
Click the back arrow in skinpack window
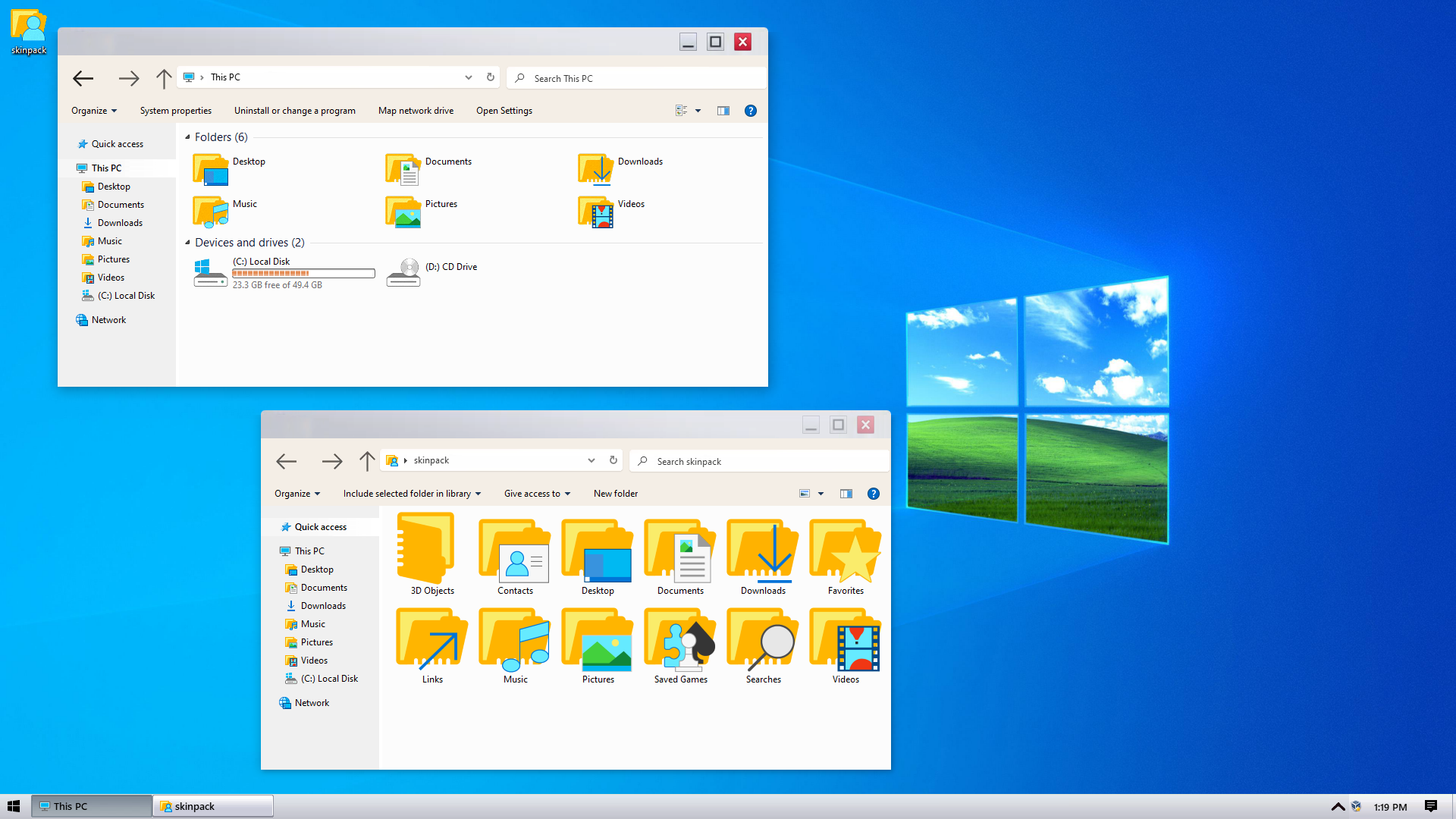[286, 461]
